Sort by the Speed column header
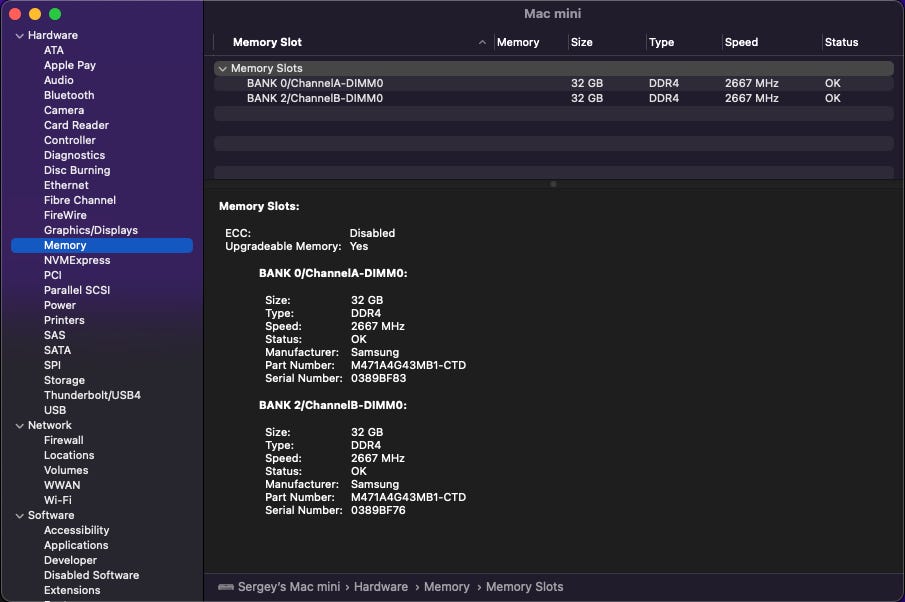 click(742, 42)
